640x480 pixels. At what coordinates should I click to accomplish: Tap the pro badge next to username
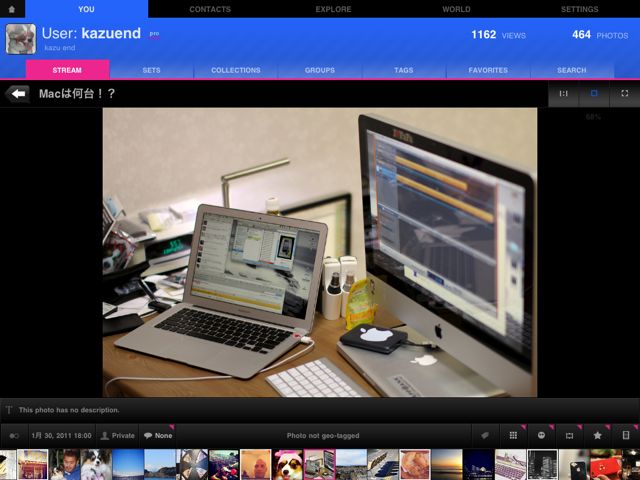154,34
